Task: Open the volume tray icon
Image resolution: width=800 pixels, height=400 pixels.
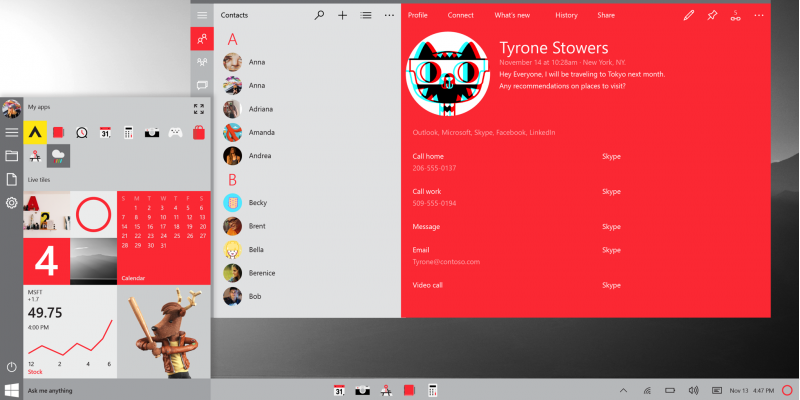Action: [693, 390]
